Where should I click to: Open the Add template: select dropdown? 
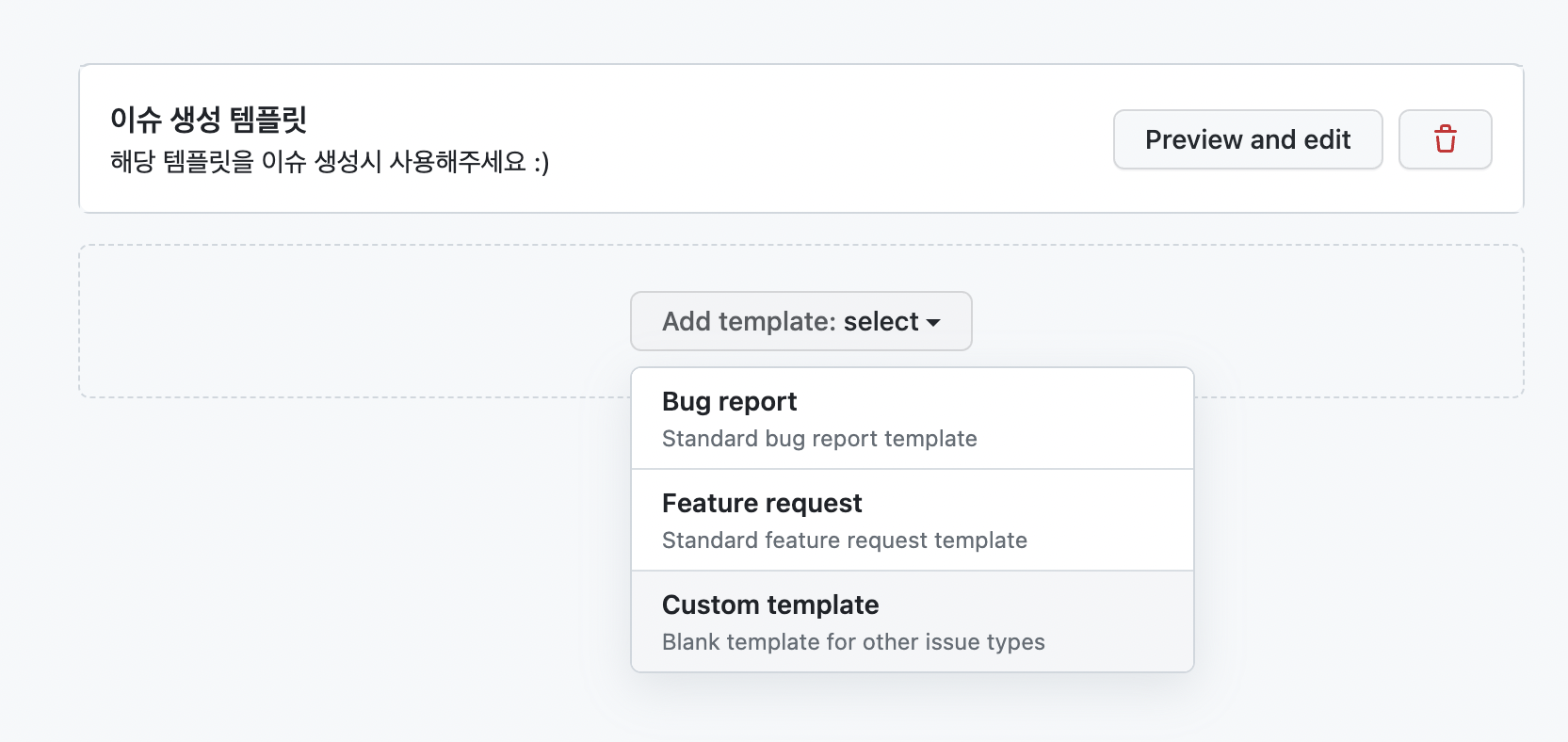pos(801,321)
